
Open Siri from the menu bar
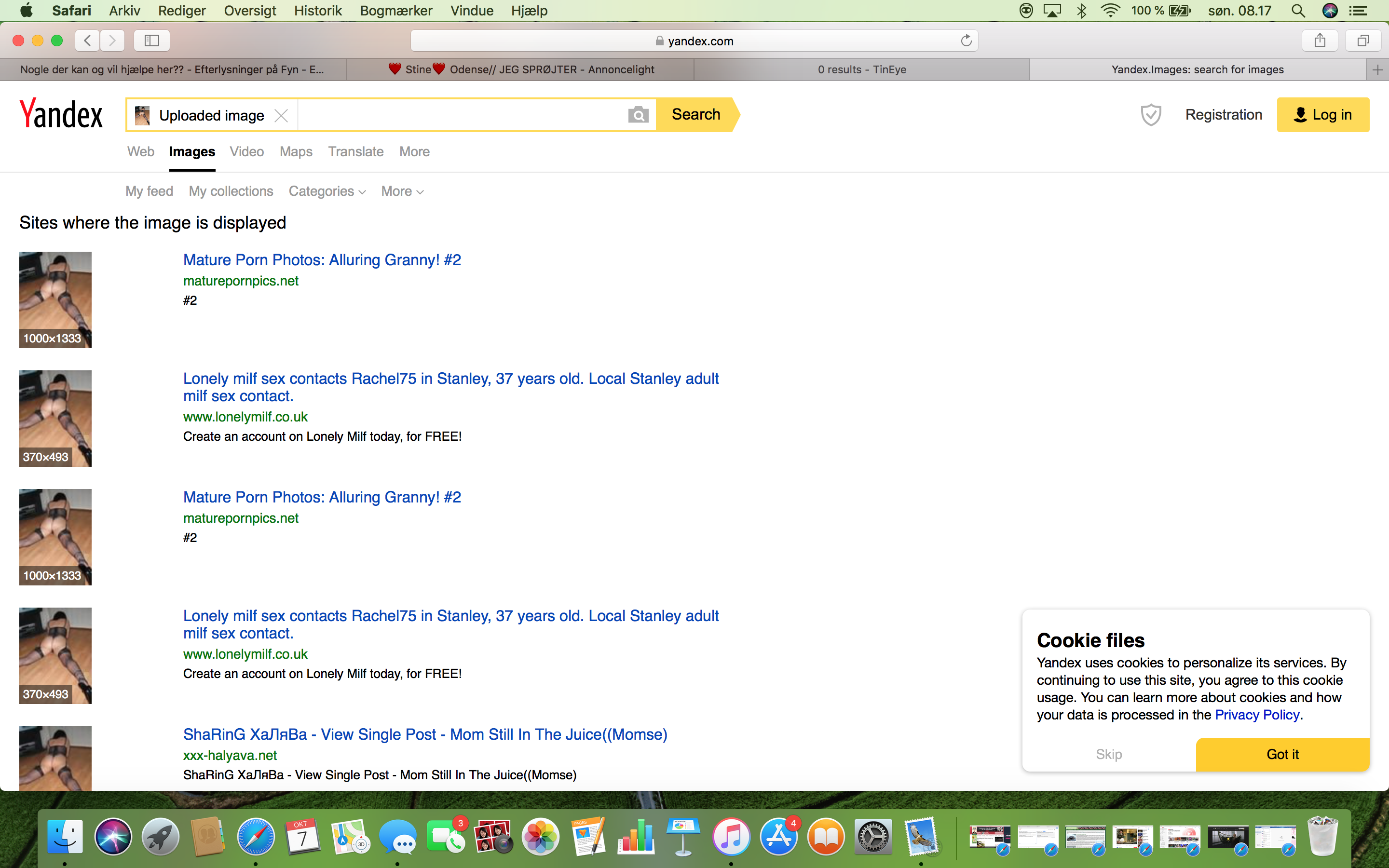(1330, 10)
